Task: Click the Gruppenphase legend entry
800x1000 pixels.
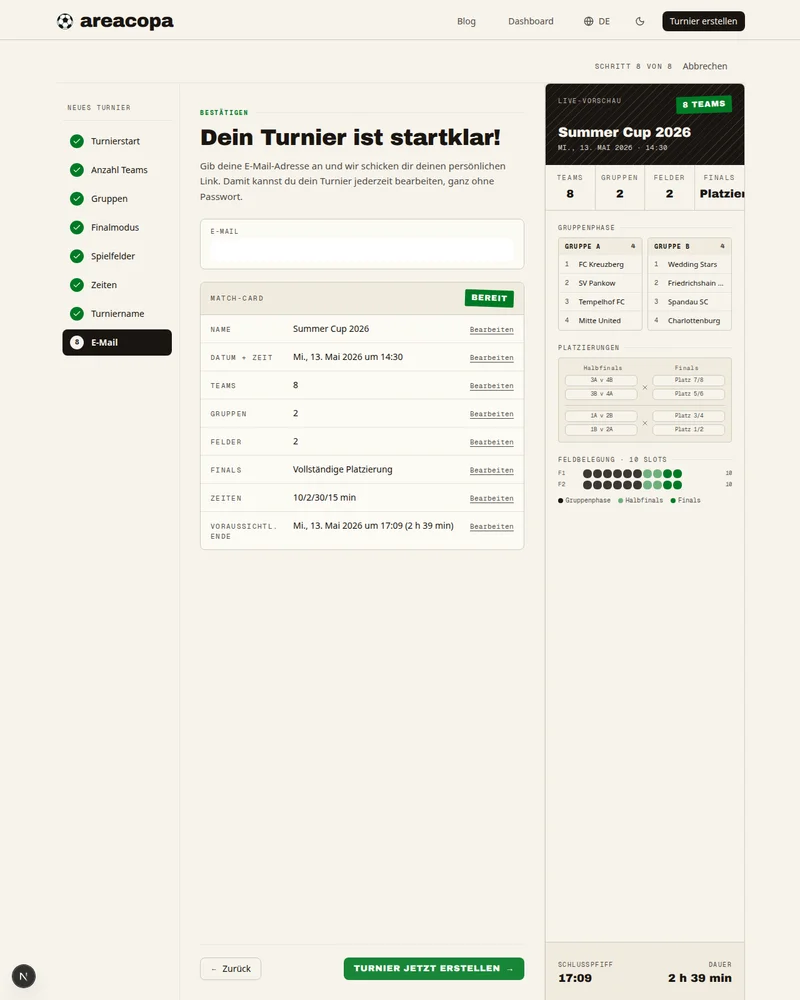Action: (584, 501)
